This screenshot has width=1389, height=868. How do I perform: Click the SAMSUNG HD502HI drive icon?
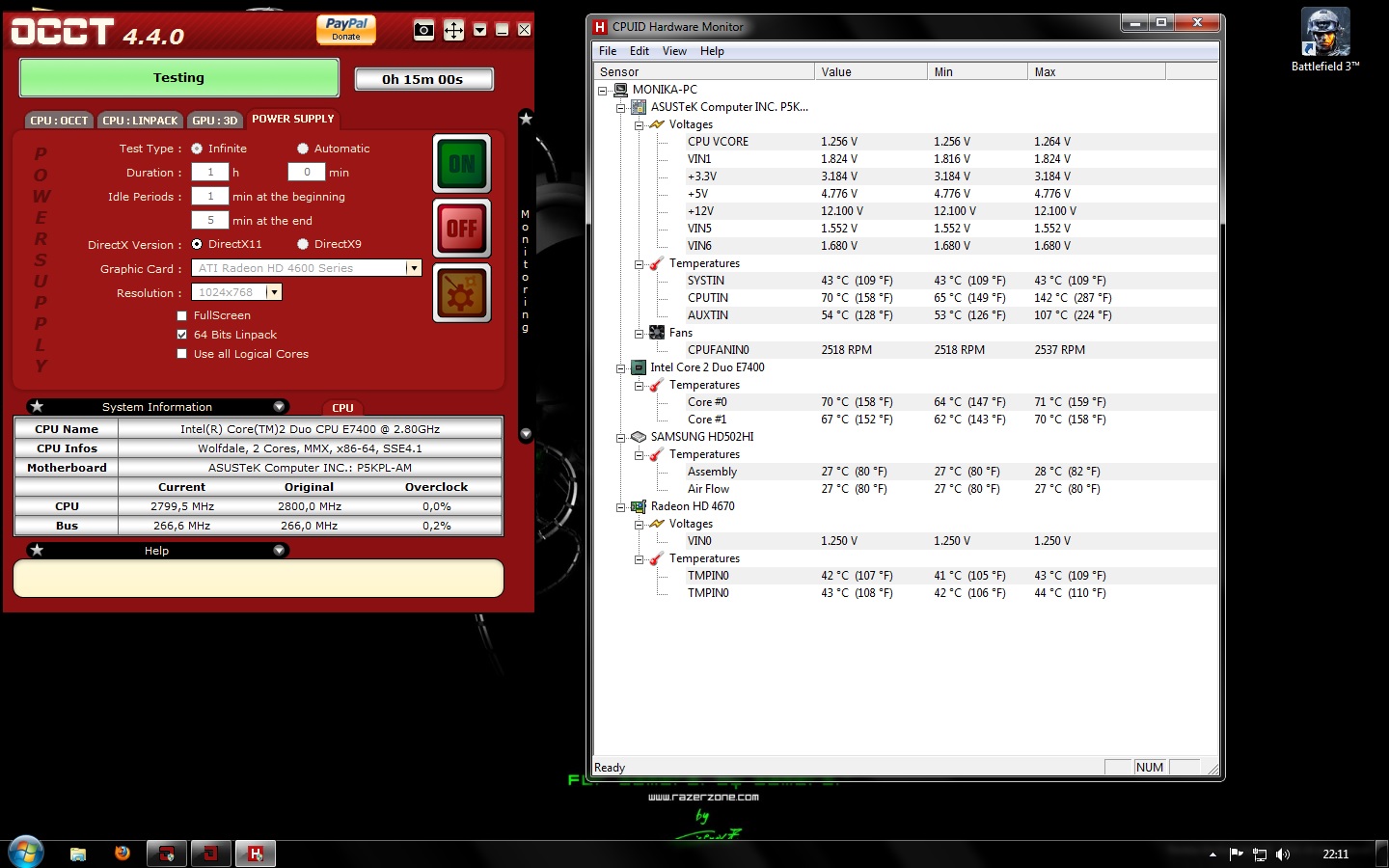coord(639,437)
